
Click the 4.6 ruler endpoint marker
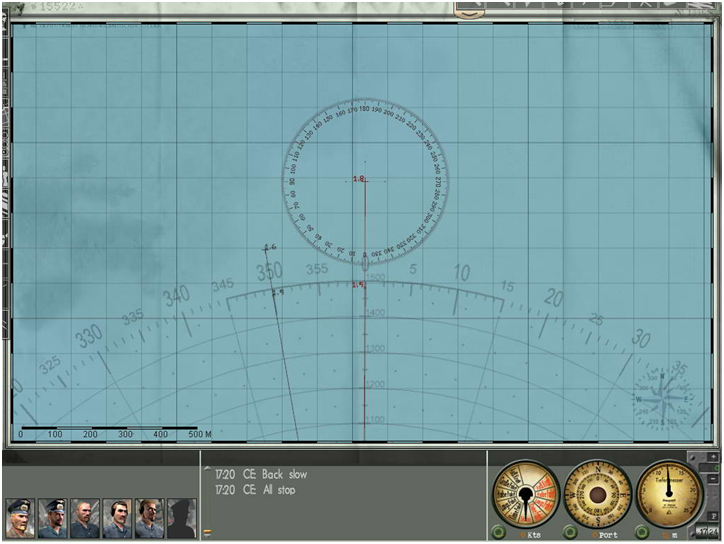pos(271,248)
